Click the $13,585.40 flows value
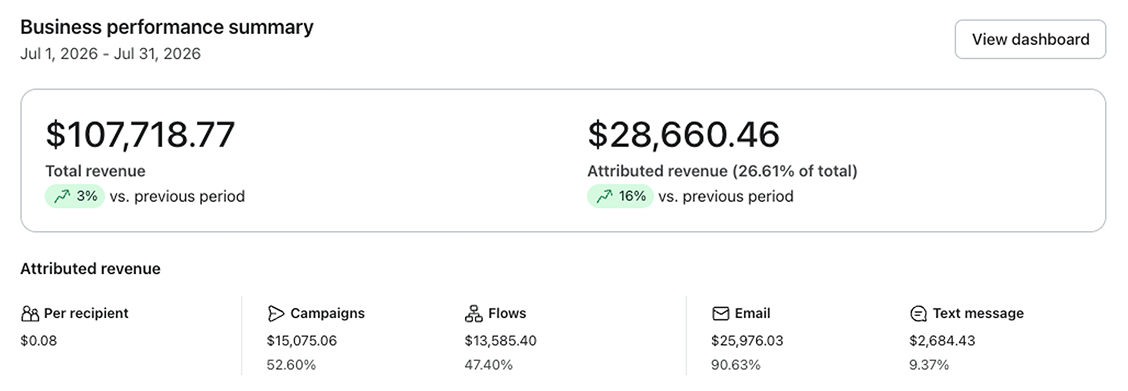Screen dimensions: 1128x391 pos(500,341)
